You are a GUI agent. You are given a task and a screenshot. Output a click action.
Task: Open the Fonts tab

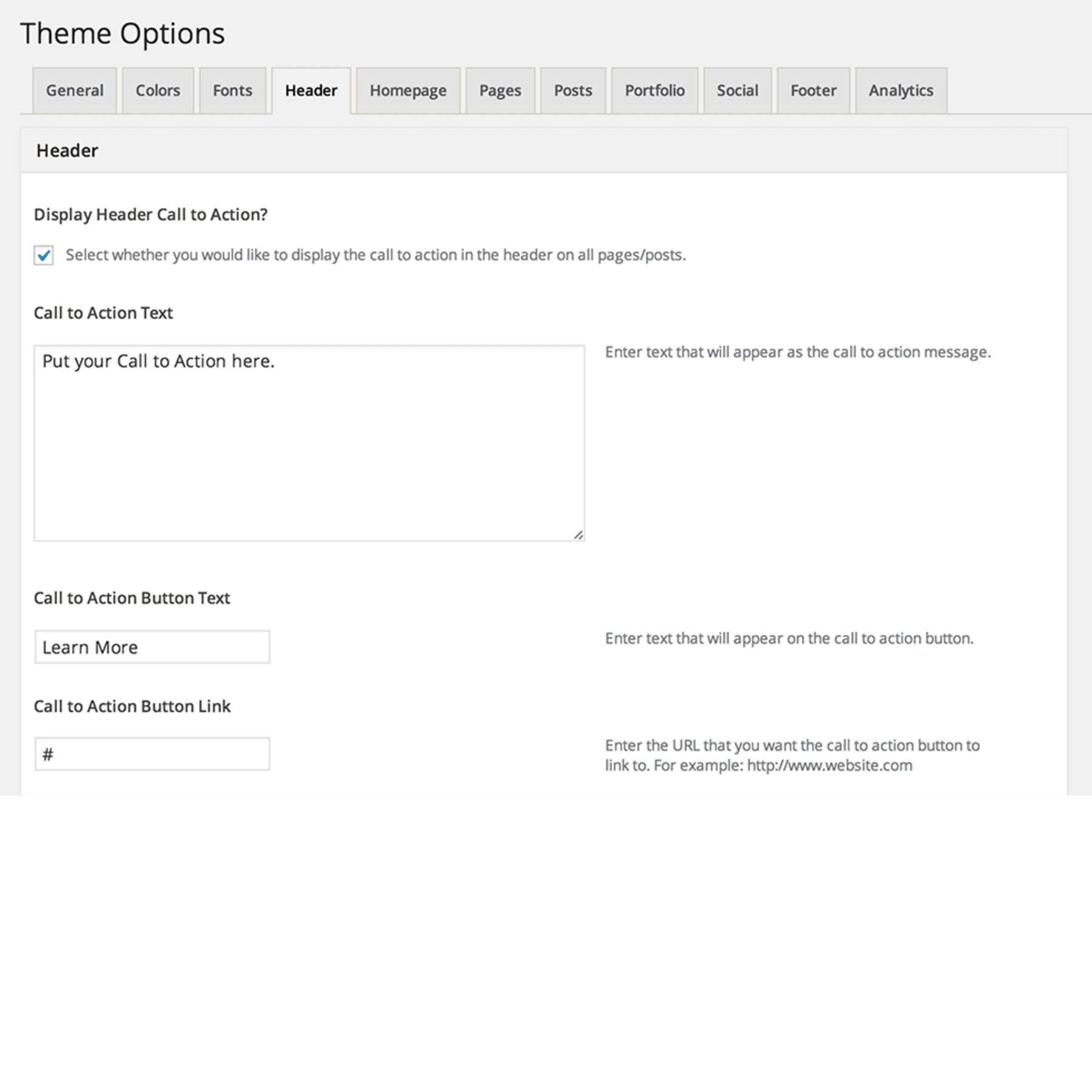[232, 90]
